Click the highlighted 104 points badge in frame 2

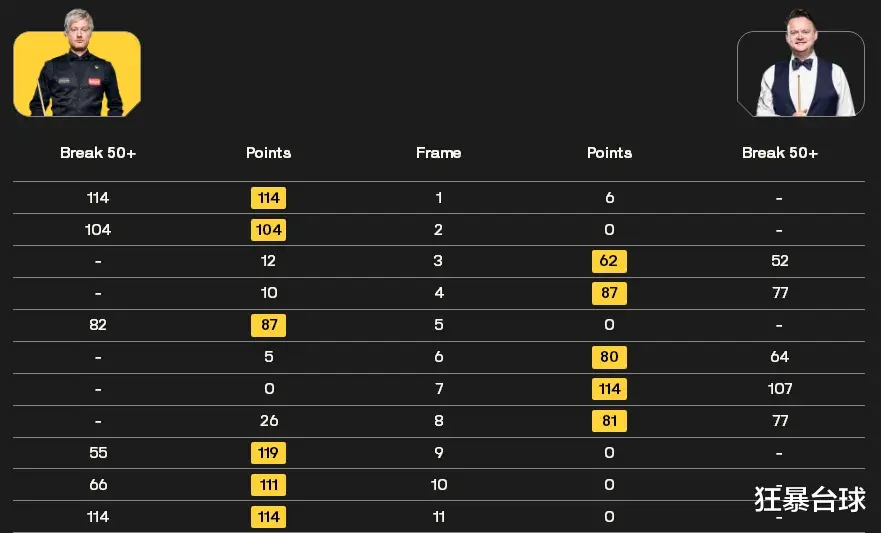(269, 230)
